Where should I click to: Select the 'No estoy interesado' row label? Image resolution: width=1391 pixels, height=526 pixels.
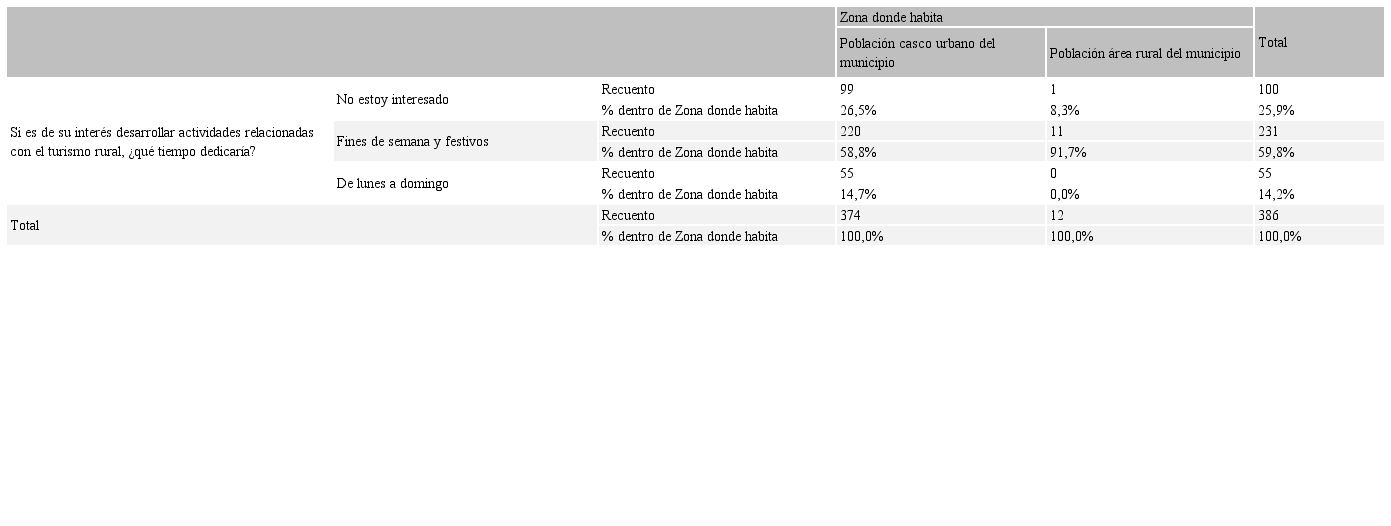tap(392, 99)
